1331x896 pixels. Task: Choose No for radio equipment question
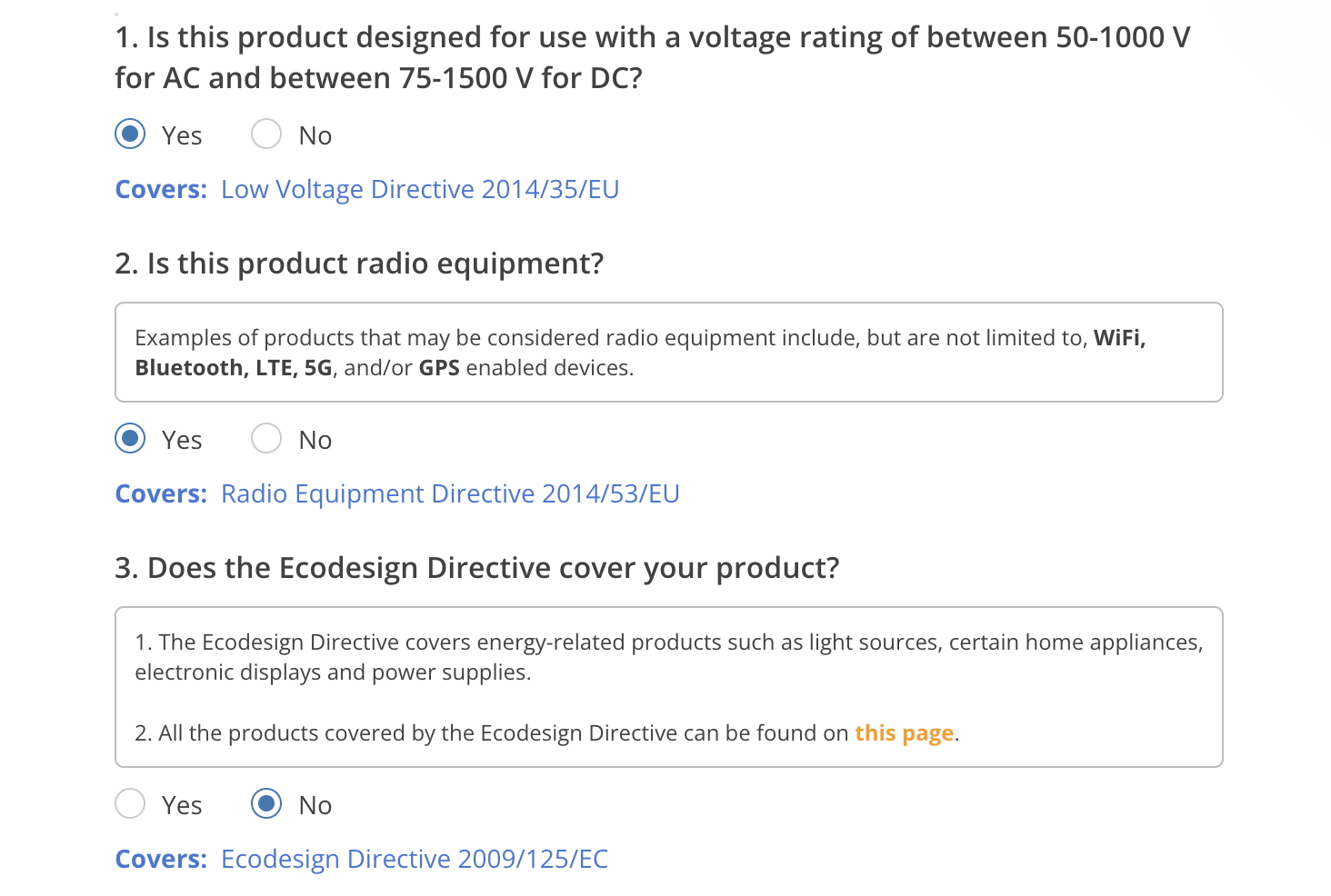(x=266, y=439)
